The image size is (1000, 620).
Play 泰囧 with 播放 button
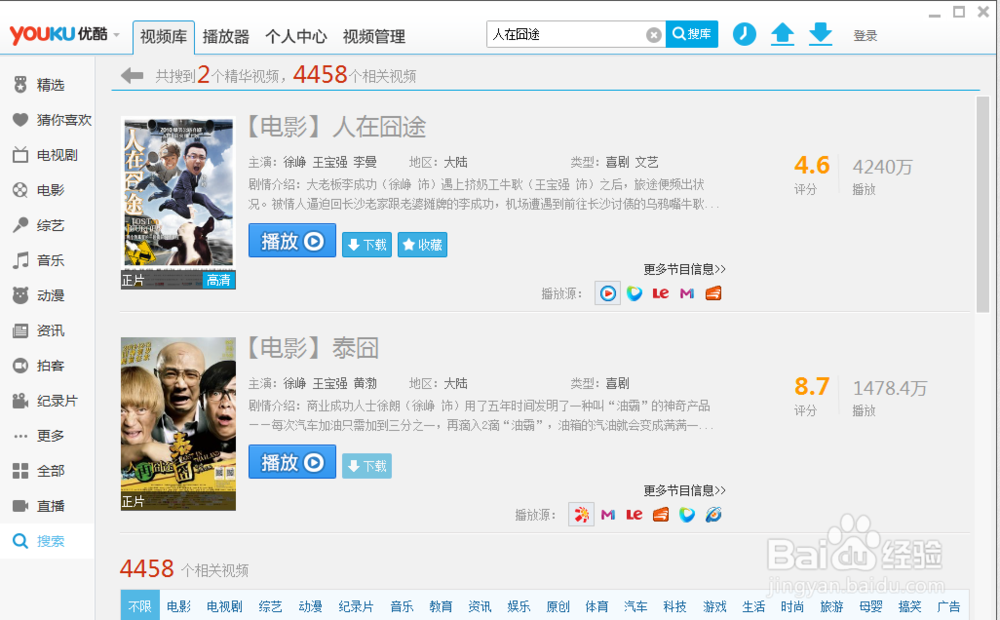[x=292, y=462]
